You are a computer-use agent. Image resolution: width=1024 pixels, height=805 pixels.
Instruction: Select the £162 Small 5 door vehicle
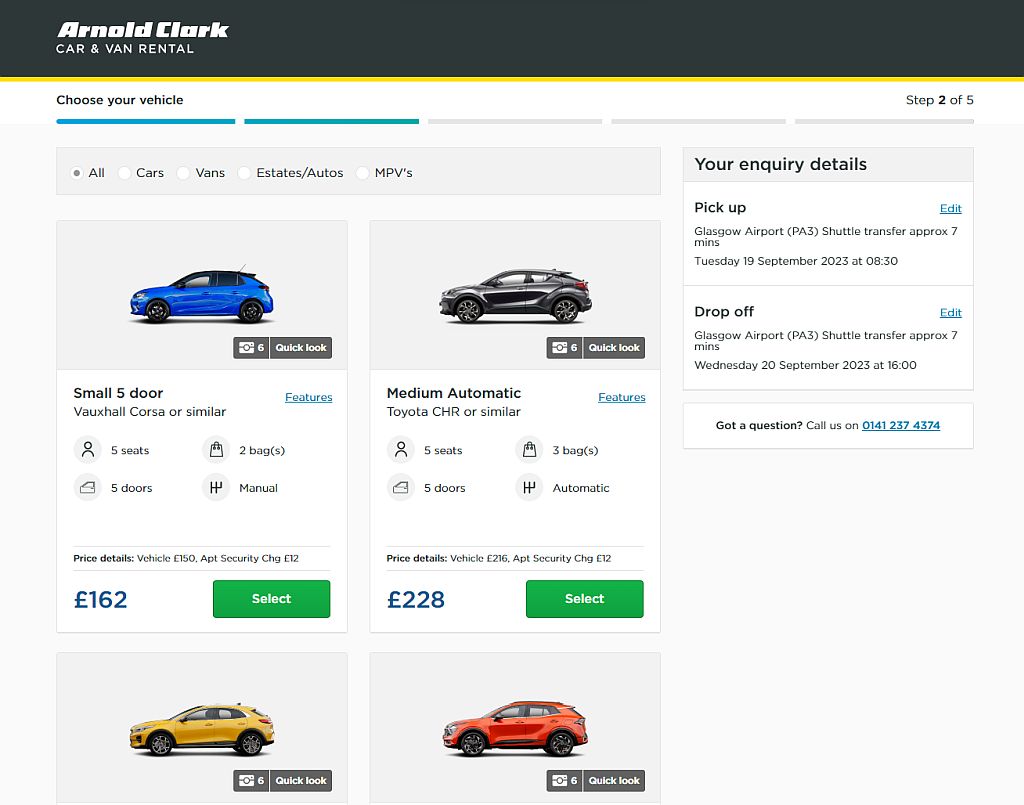271,599
